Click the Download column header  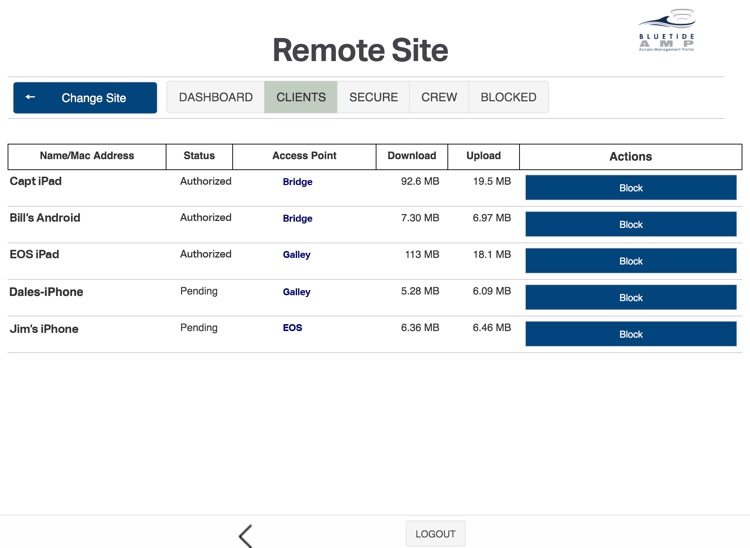tap(411, 156)
